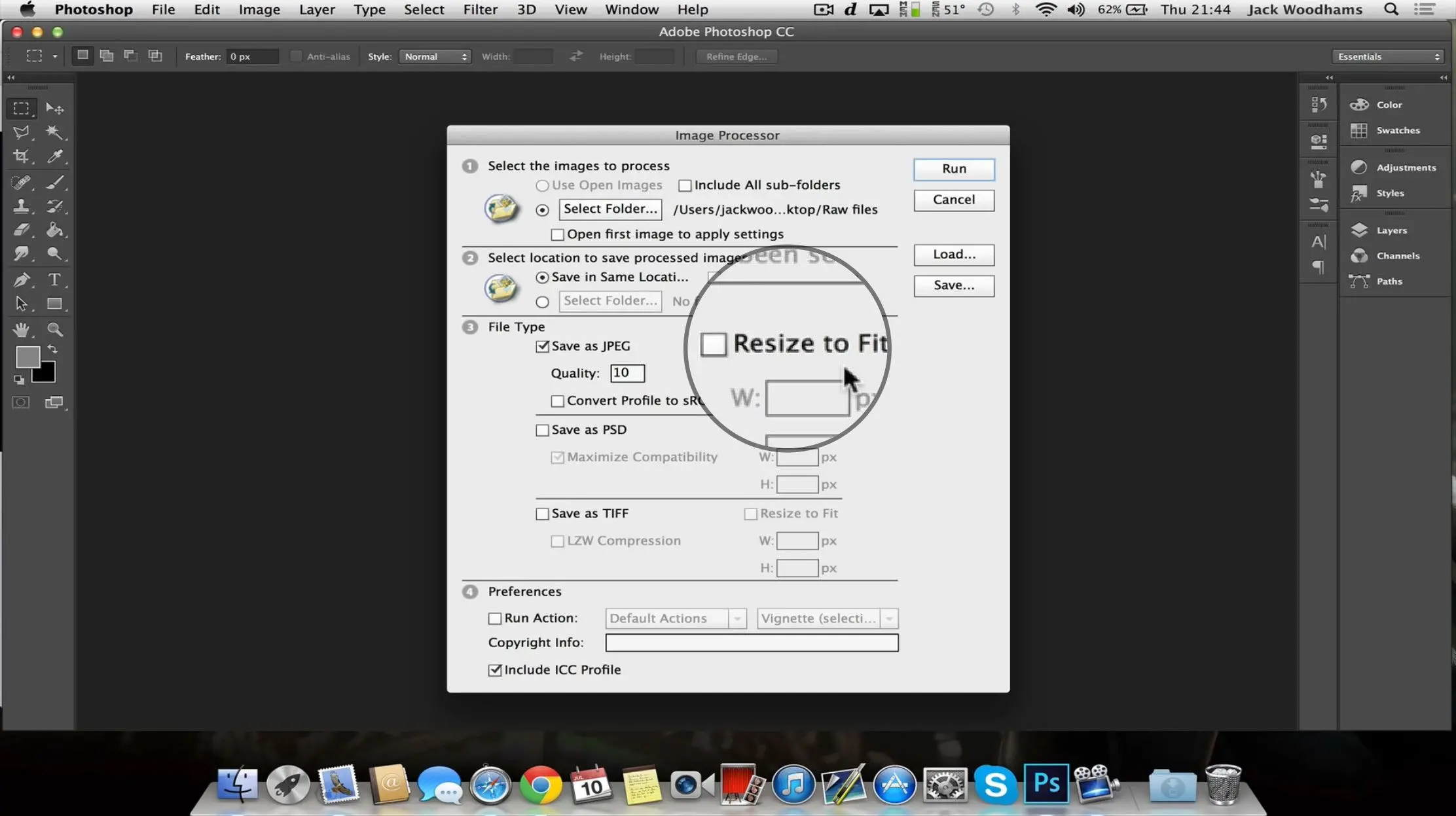Click Cancel to close dialog

[x=954, y=199]
